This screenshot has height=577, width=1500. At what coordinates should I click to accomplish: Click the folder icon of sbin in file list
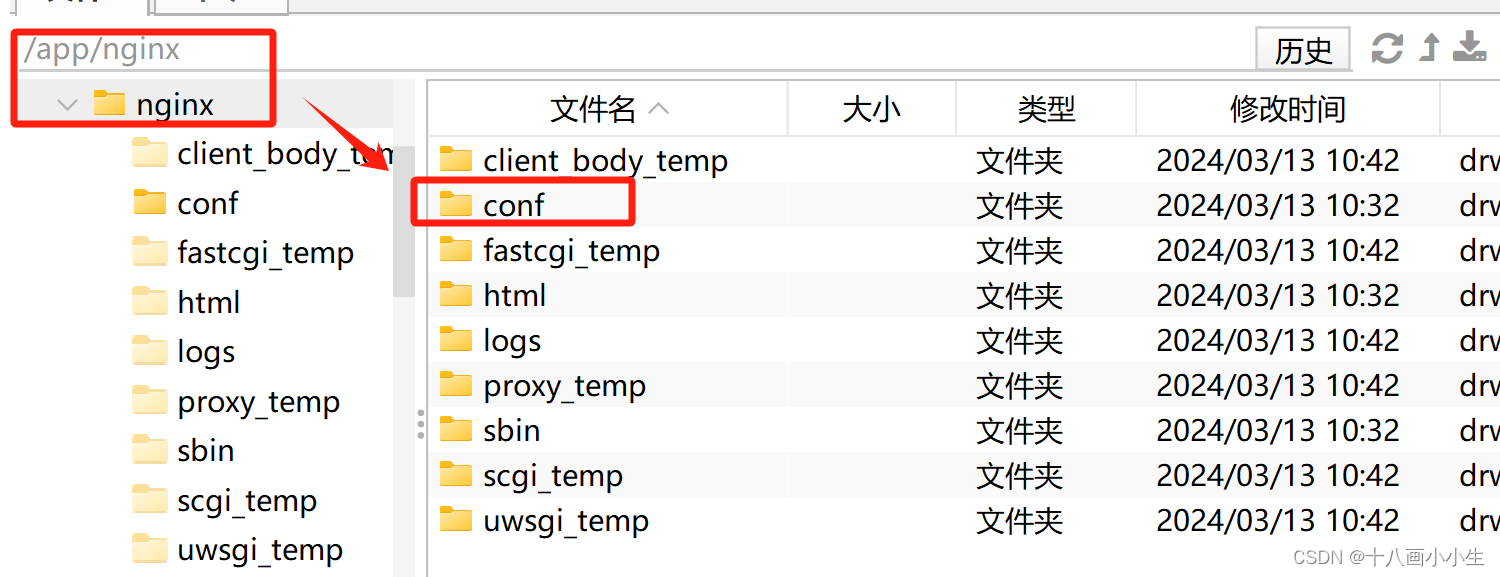tap(456, 429)
